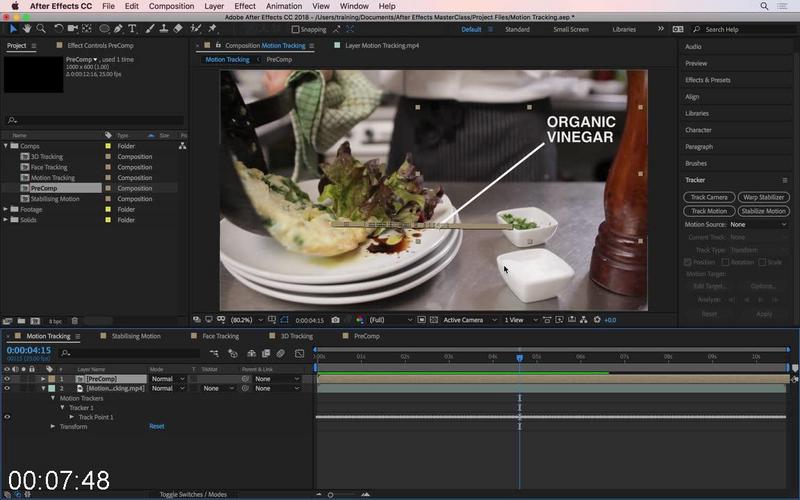This screenshot has height=500, width=800.
Task: Open the Composition menu
Action: point(171,6)
